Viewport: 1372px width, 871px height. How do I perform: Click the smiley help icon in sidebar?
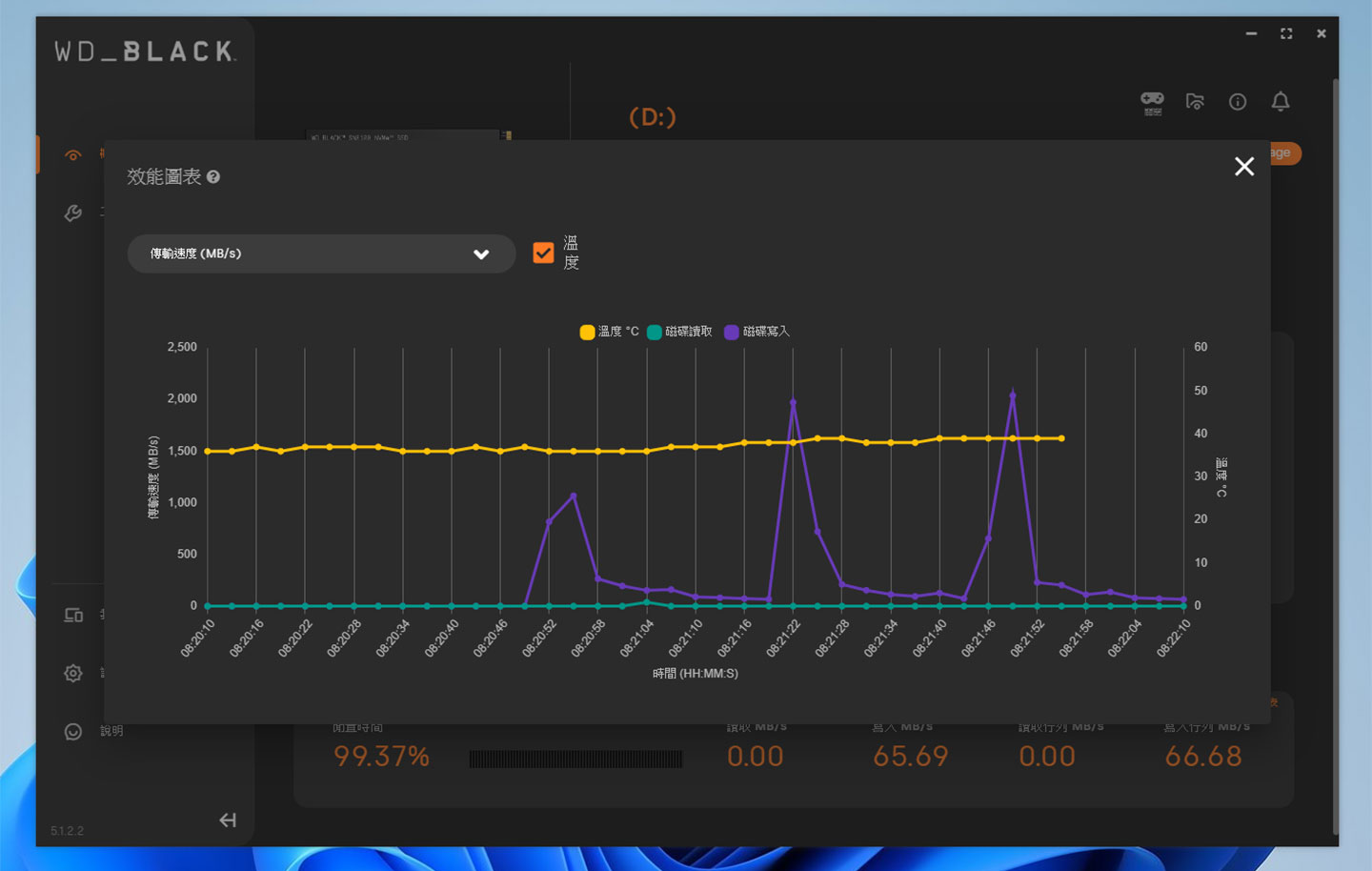coord(73,732)
